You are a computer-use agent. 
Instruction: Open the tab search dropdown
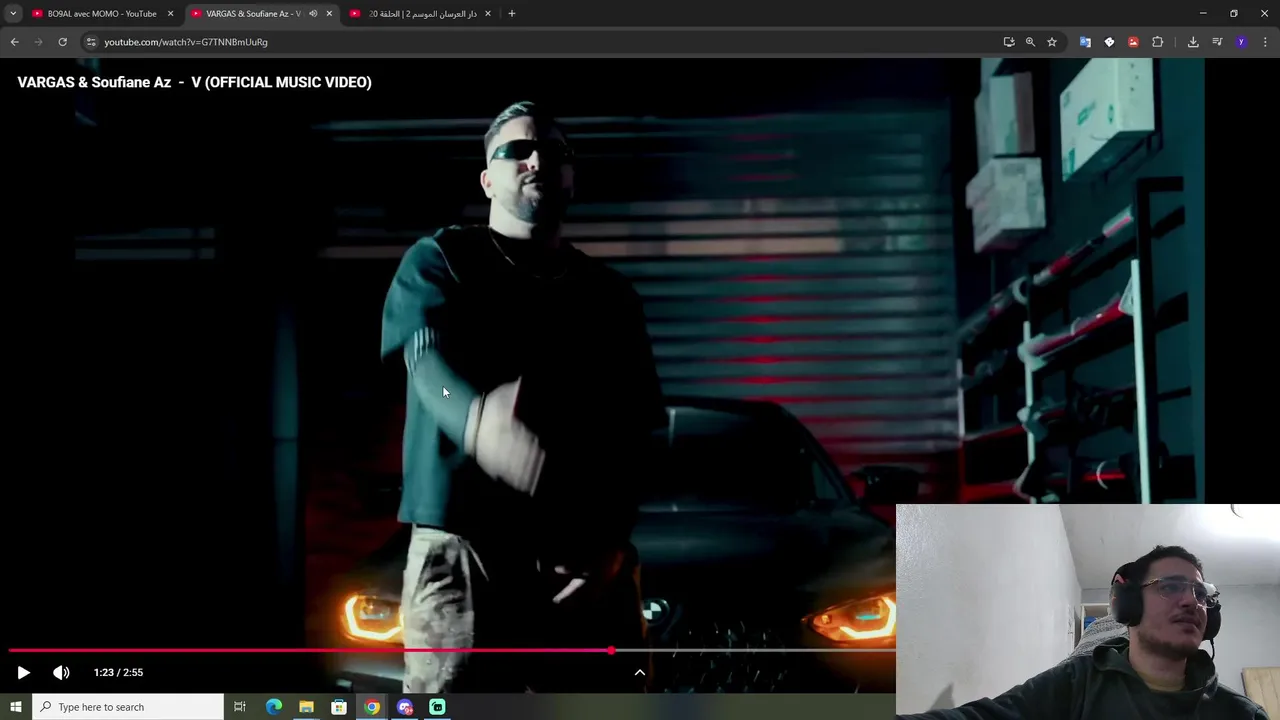[12, 14]
